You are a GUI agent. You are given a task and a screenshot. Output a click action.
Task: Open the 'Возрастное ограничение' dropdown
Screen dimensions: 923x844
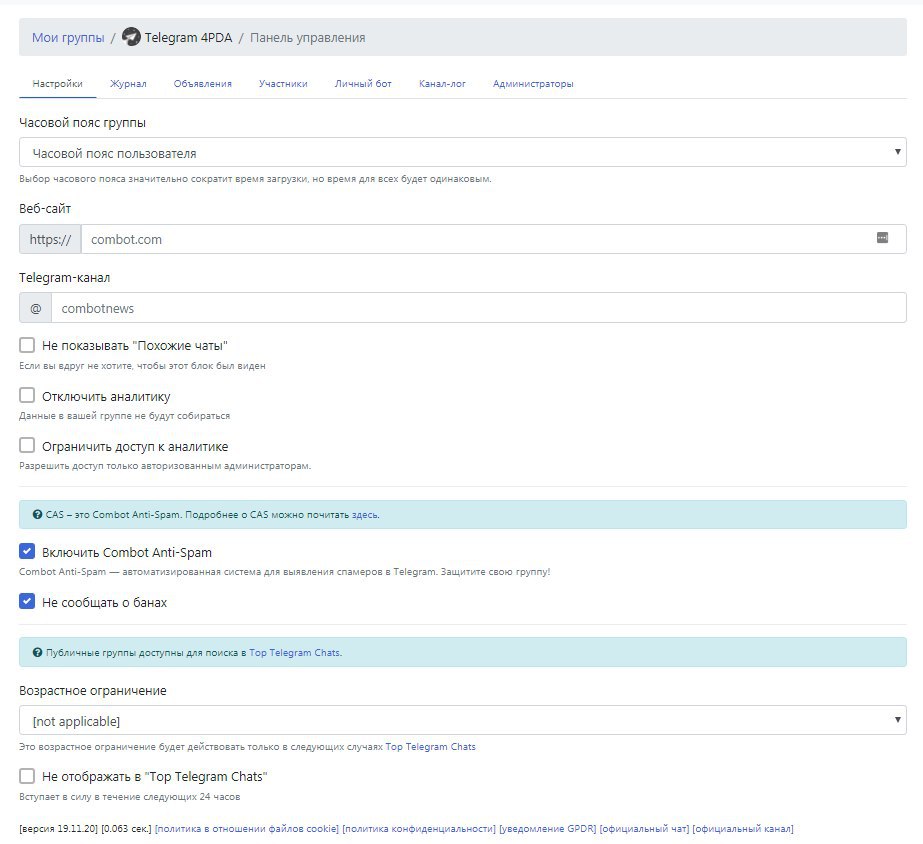click(463, 720)
